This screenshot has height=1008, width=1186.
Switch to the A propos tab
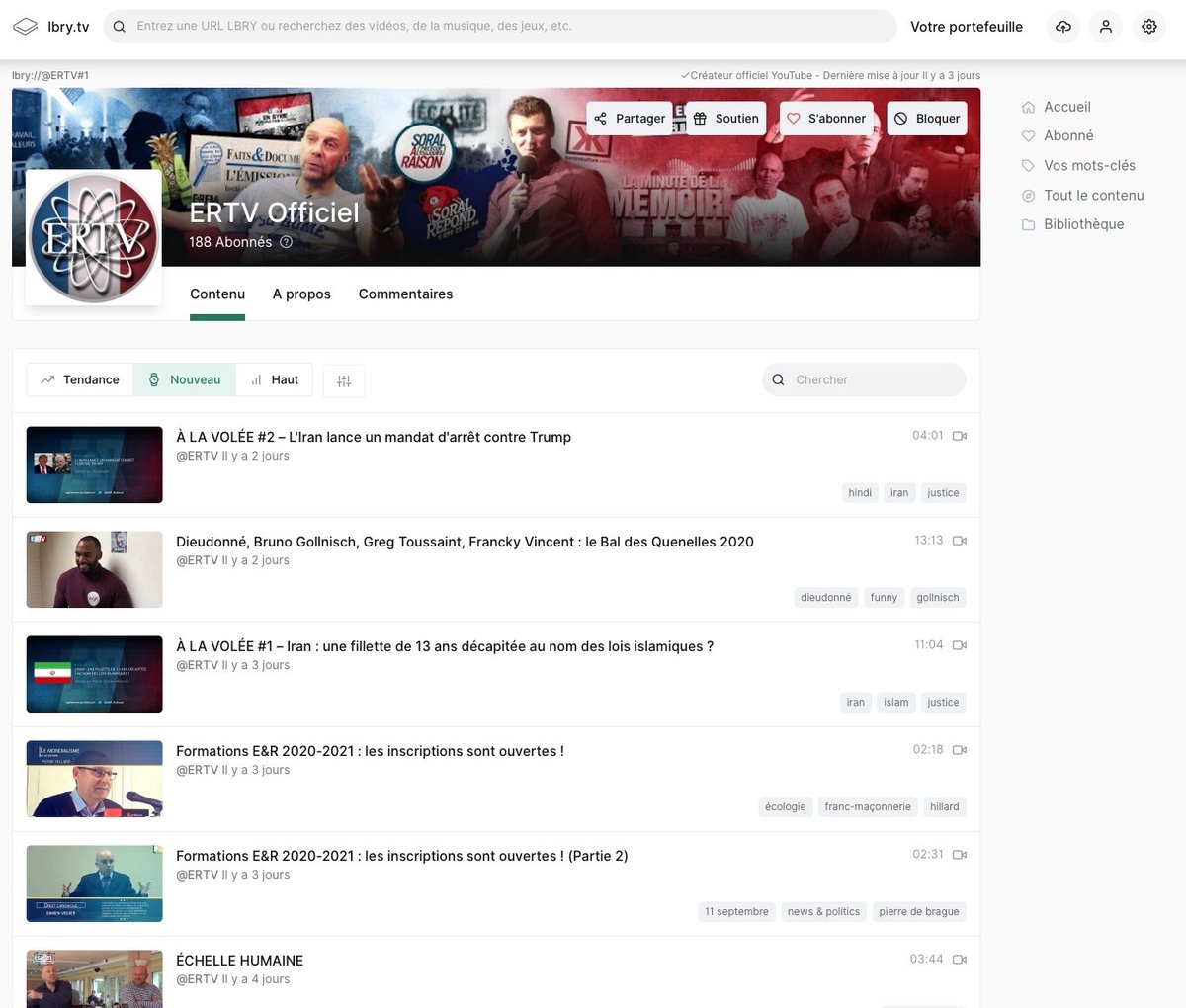pos(301,294)
